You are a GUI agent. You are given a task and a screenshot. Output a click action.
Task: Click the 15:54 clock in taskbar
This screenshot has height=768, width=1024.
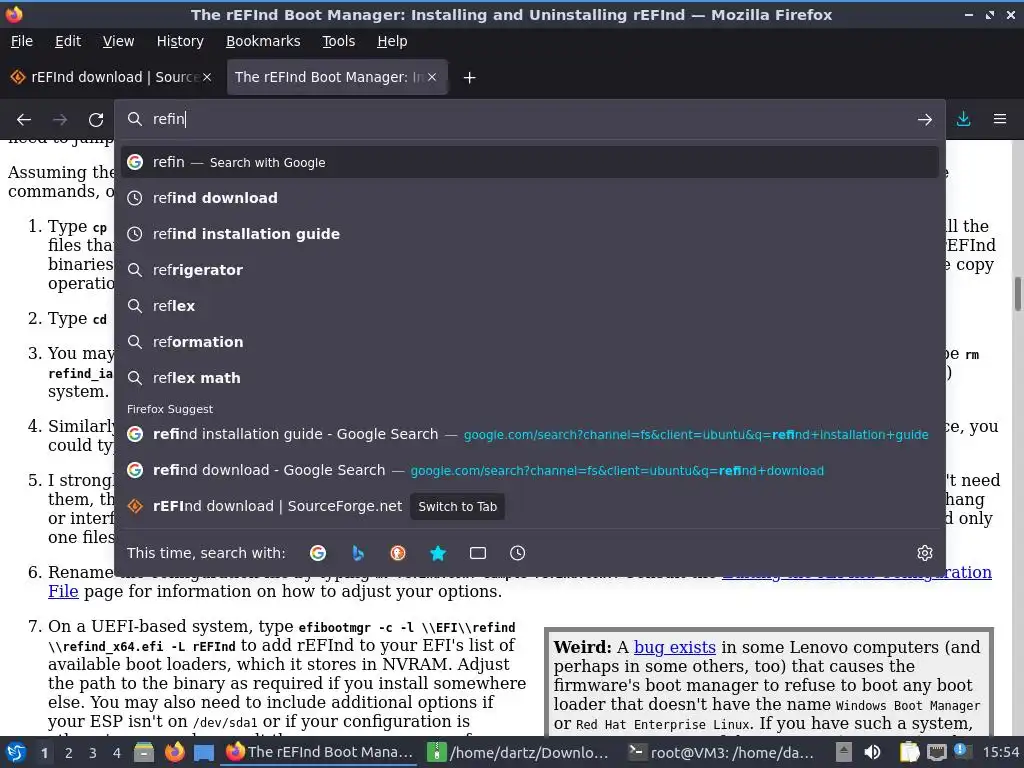1000,752
